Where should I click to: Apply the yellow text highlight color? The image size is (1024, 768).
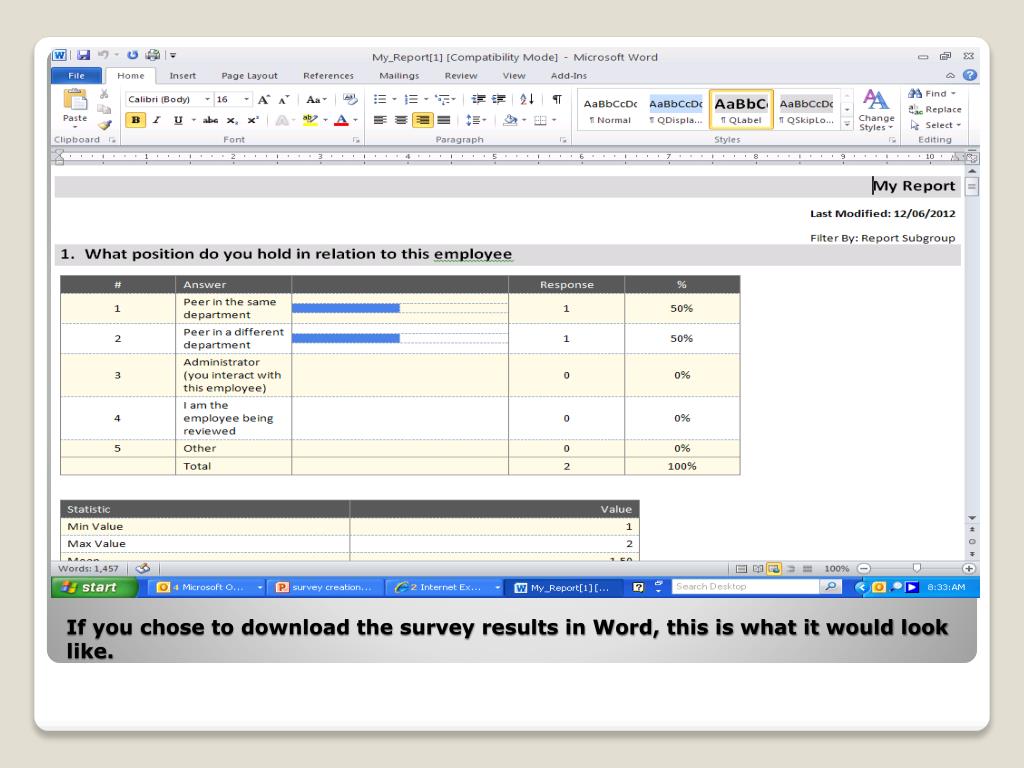click(x=310, y=120)
